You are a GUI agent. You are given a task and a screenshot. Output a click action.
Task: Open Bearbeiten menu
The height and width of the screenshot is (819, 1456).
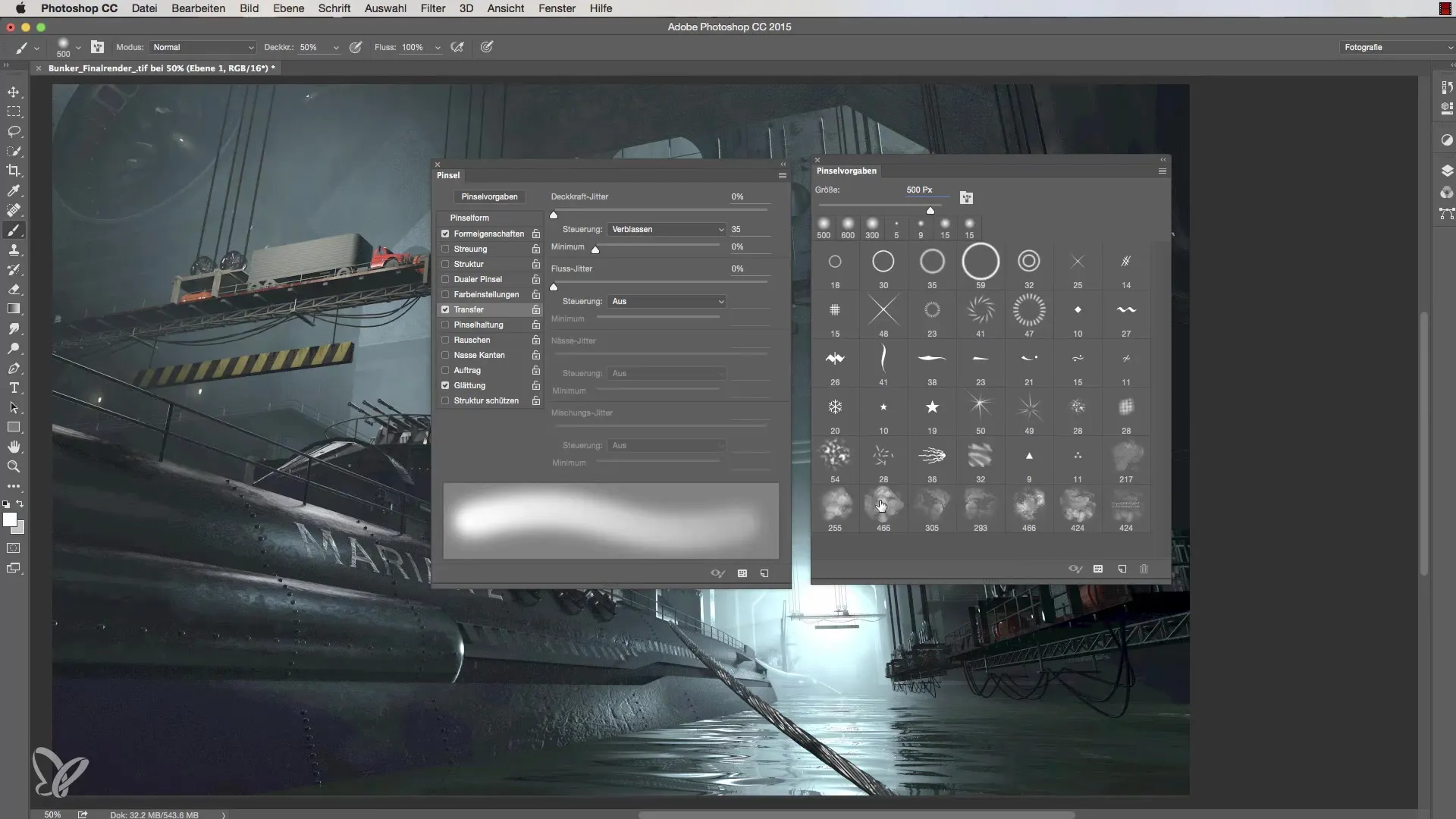pos(198,8)
